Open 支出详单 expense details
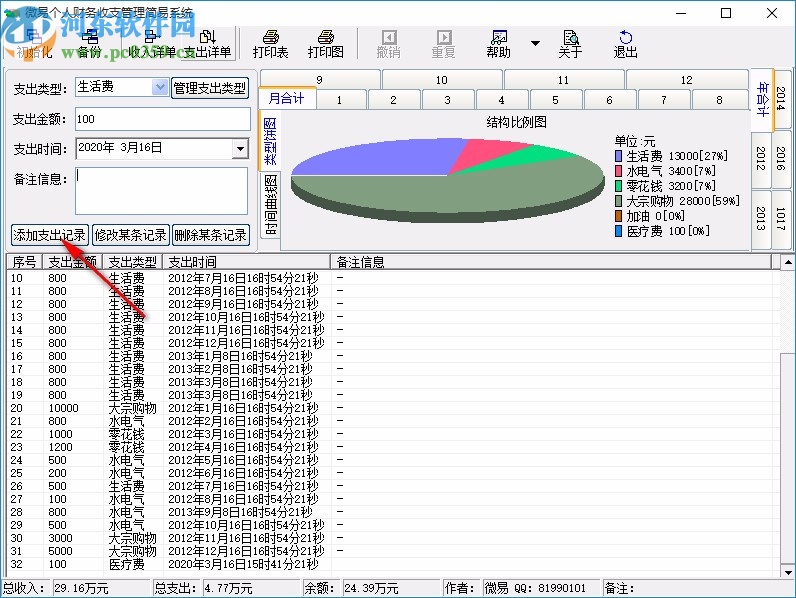The height and width of the screenshot is (598, 796). click(x=207, y=43)
